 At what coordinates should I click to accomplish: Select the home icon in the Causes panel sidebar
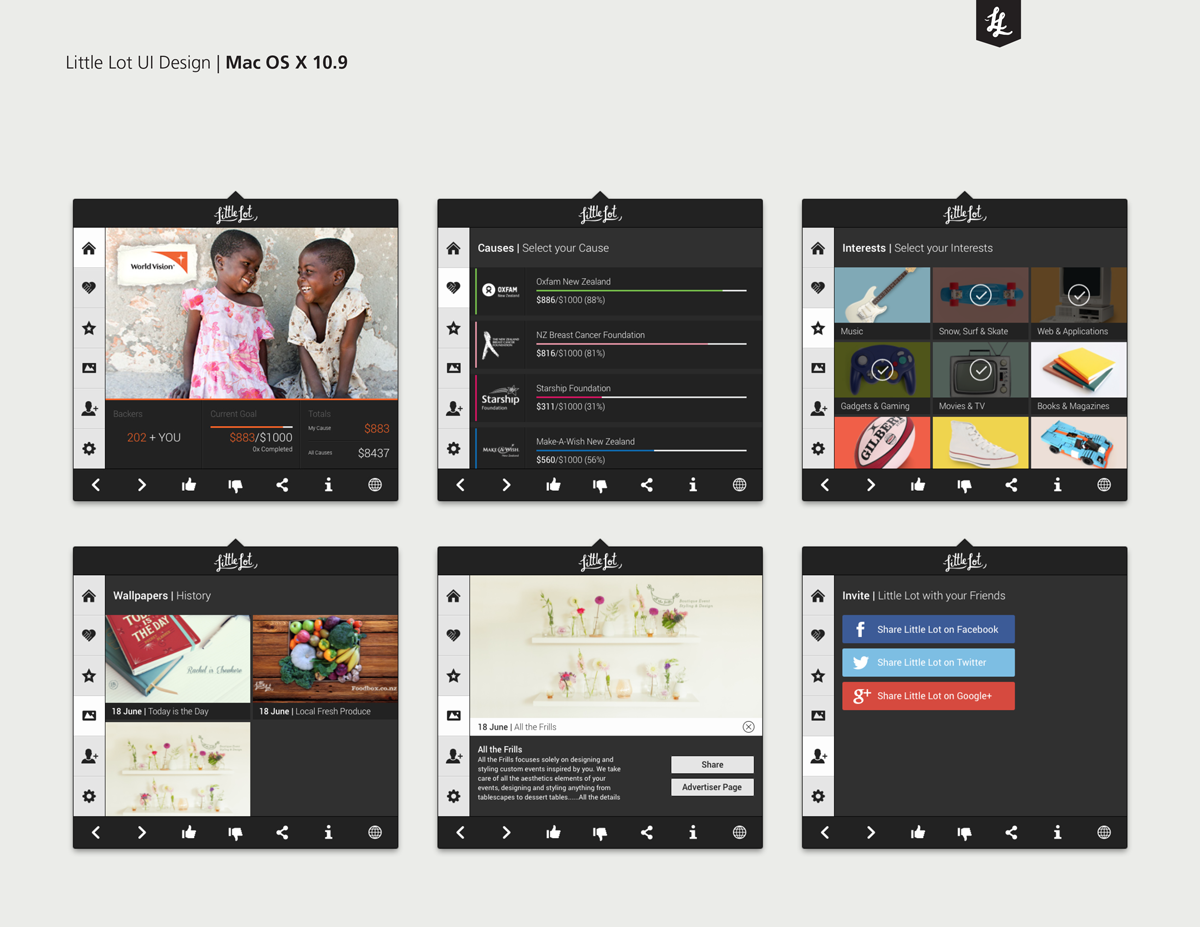coord(453,248)
